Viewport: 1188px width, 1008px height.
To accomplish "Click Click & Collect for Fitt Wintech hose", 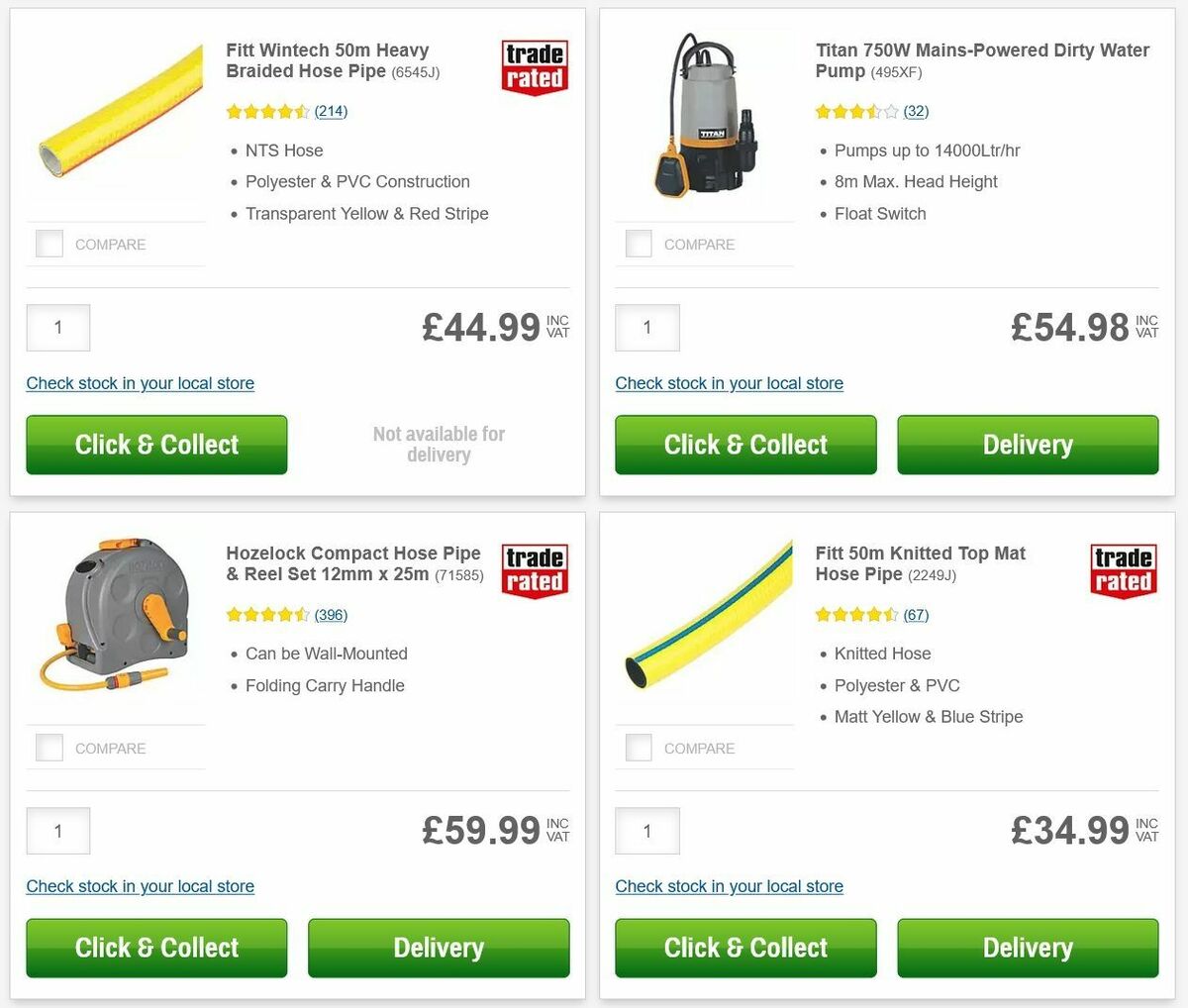I will (155, 445).
